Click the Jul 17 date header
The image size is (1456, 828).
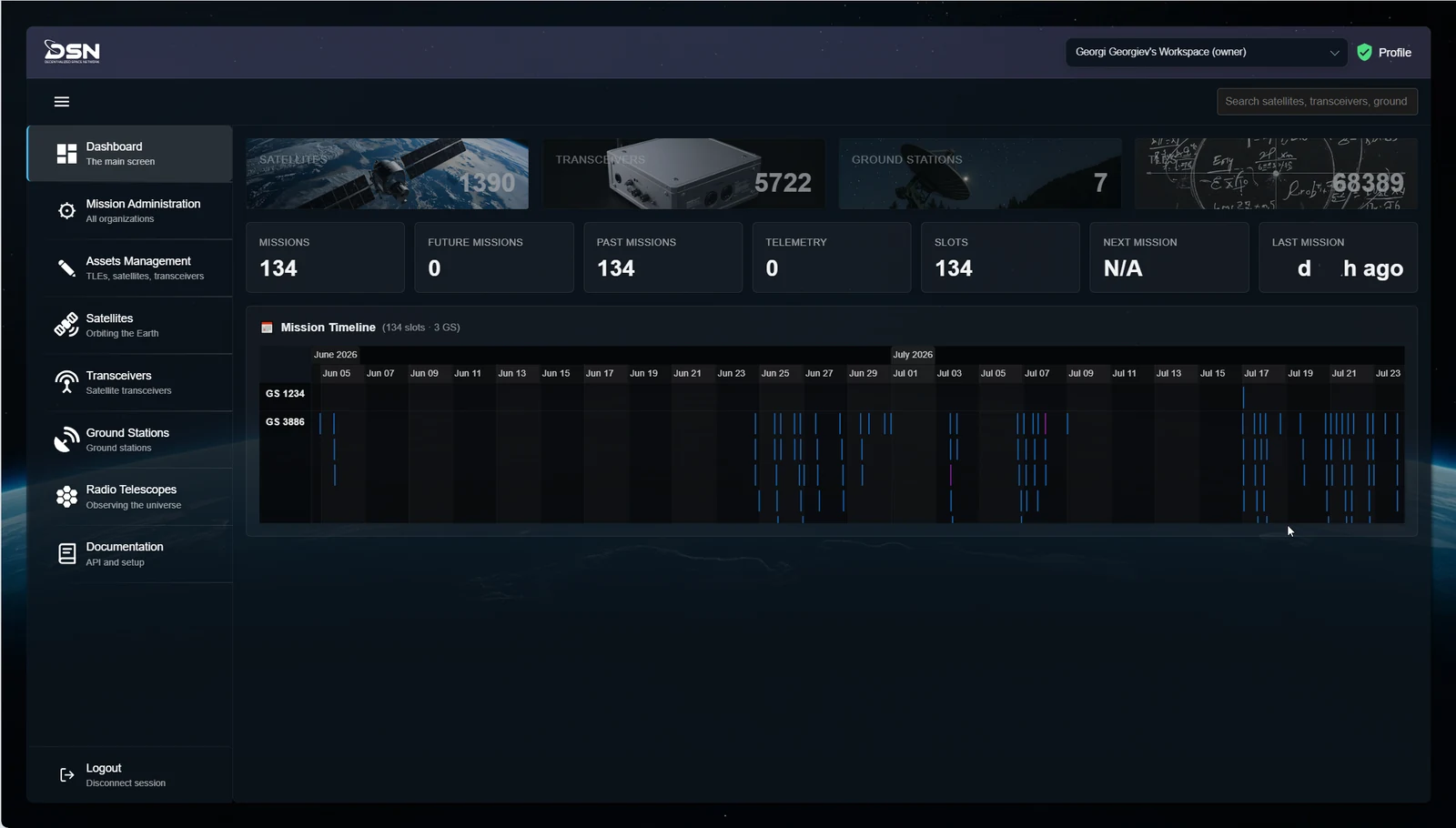click(1256, 374)
